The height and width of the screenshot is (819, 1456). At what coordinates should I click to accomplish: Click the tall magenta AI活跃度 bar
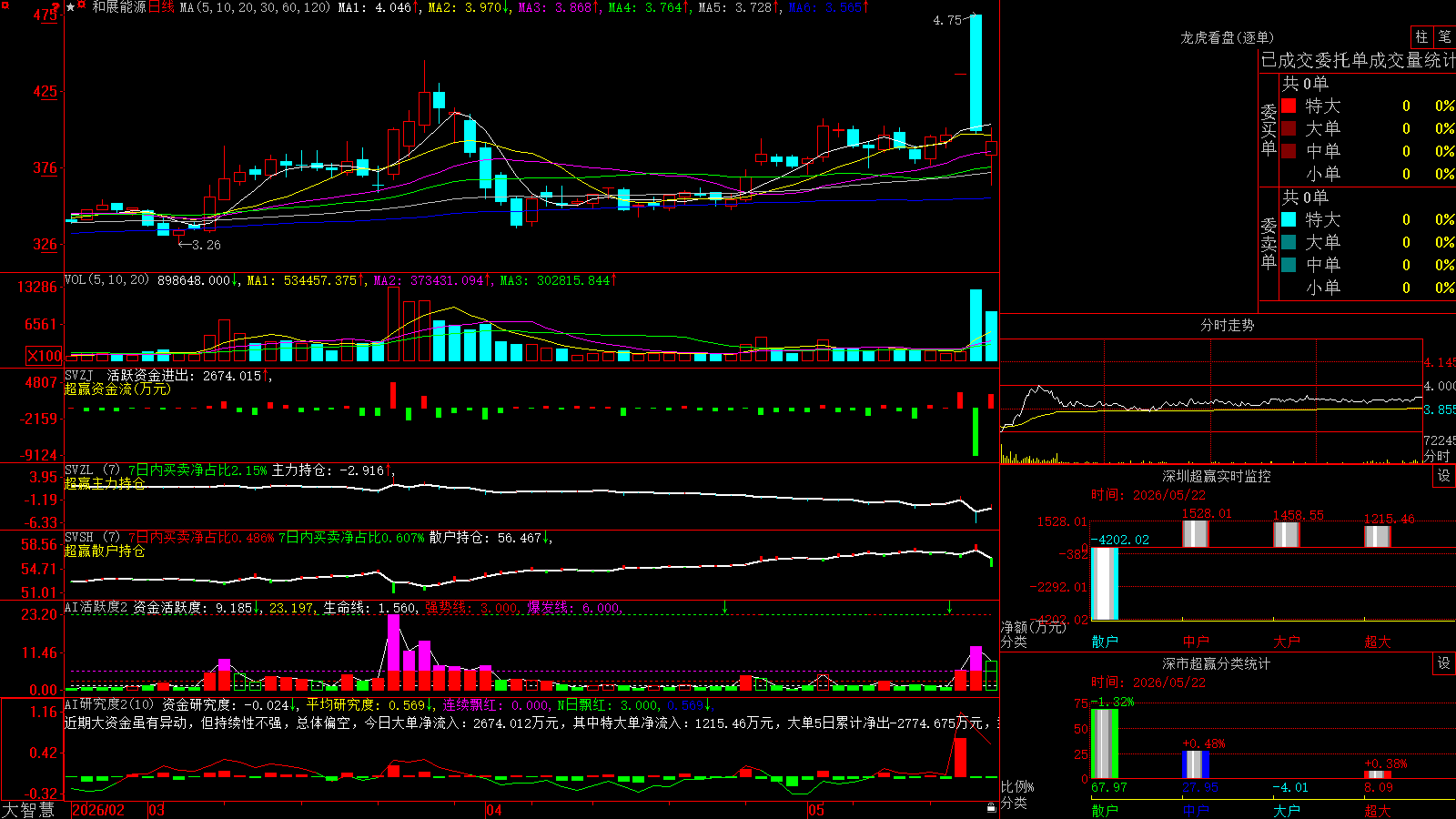[393, 643]
